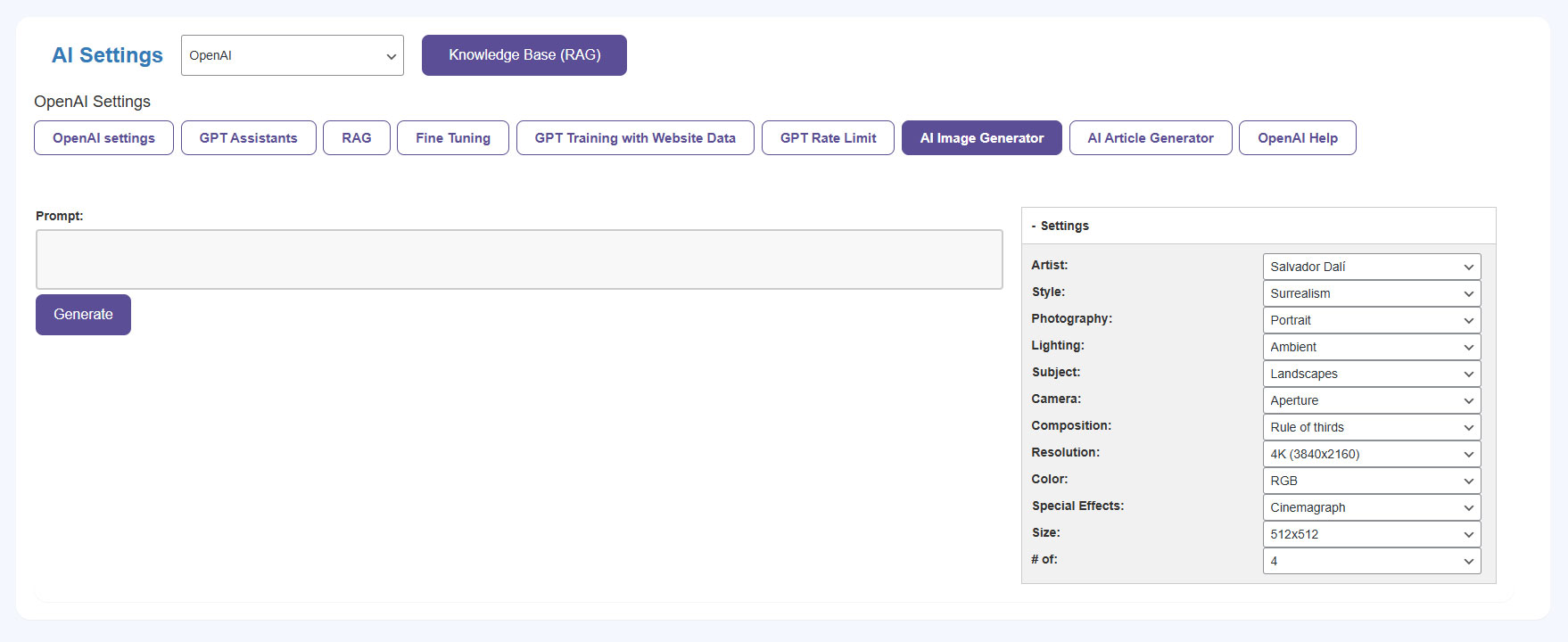Image resolution: width=1568 pixels, height=642 pixels.
Task: Go to the Fine Tuning tab
Action: pyautogui.click(x=452, y=138)
